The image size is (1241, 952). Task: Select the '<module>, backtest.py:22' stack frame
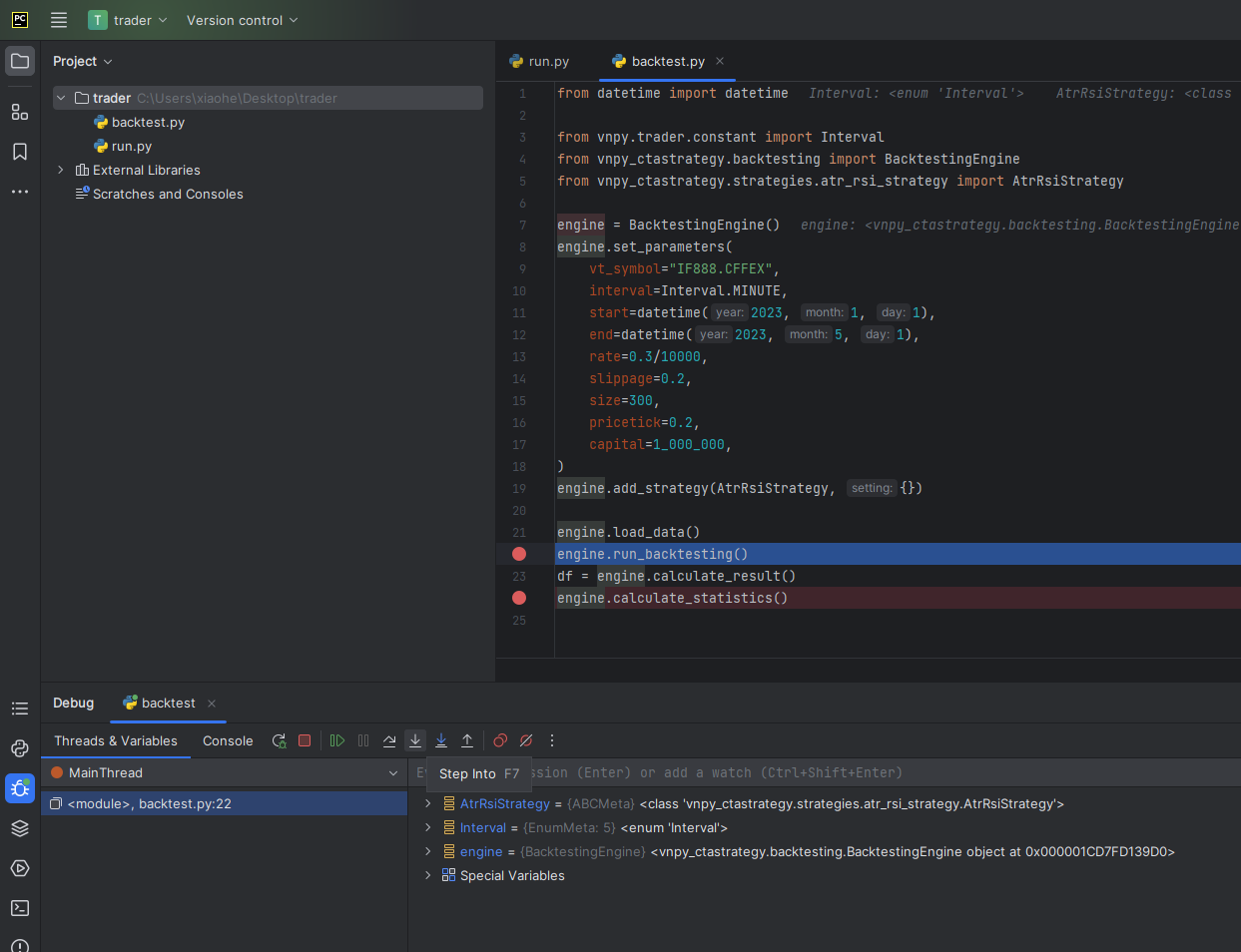tap(225, 803)
